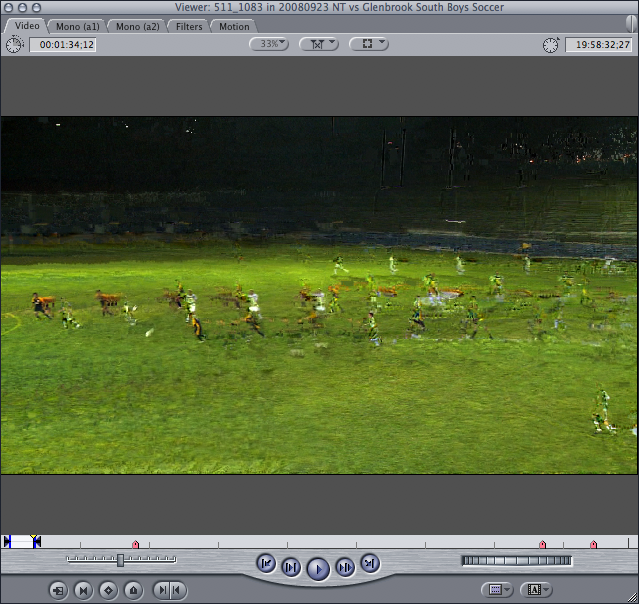Add a motion keyframe with diamond button

(x=108, y=590)
